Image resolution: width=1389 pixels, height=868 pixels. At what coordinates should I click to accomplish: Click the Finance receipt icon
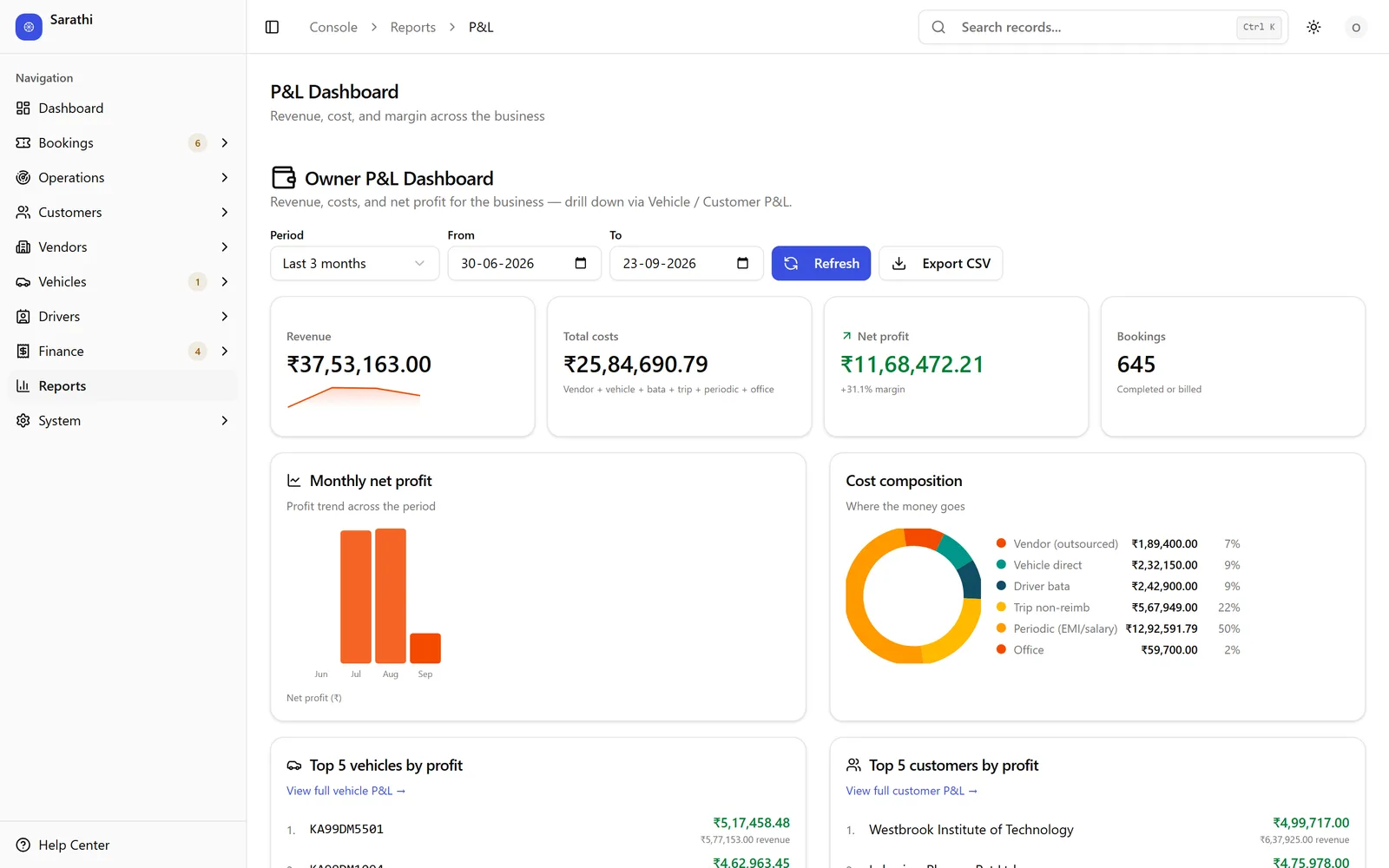(23, 351)
